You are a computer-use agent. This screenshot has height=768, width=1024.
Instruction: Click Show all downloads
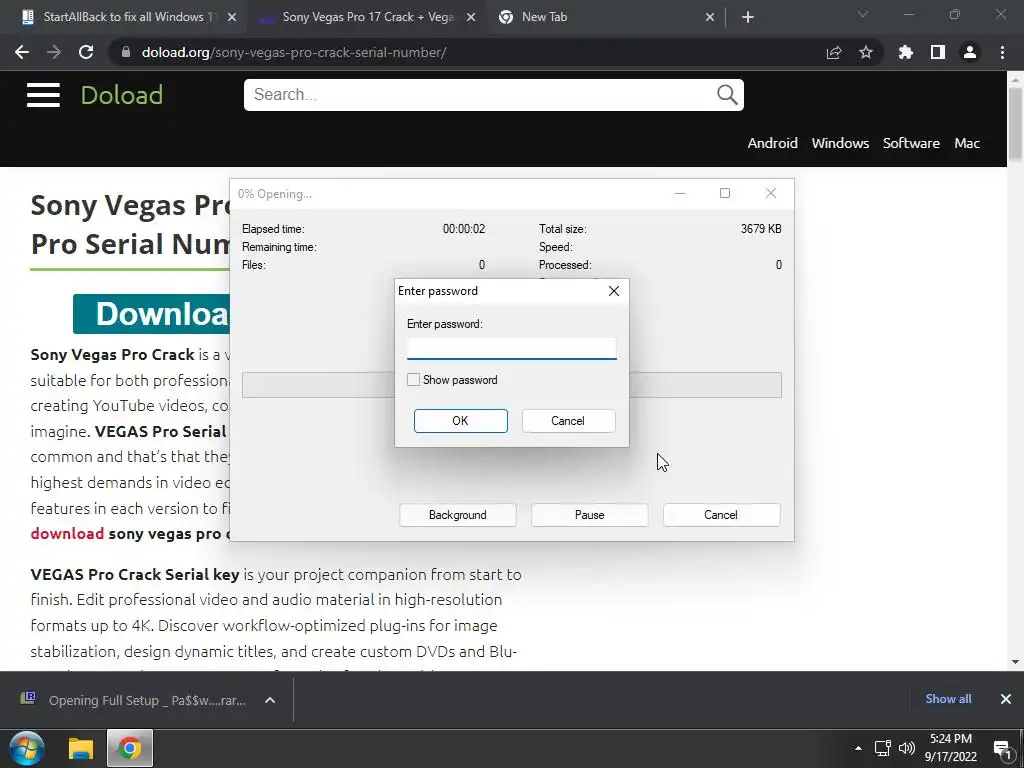[x=948, y=699]
